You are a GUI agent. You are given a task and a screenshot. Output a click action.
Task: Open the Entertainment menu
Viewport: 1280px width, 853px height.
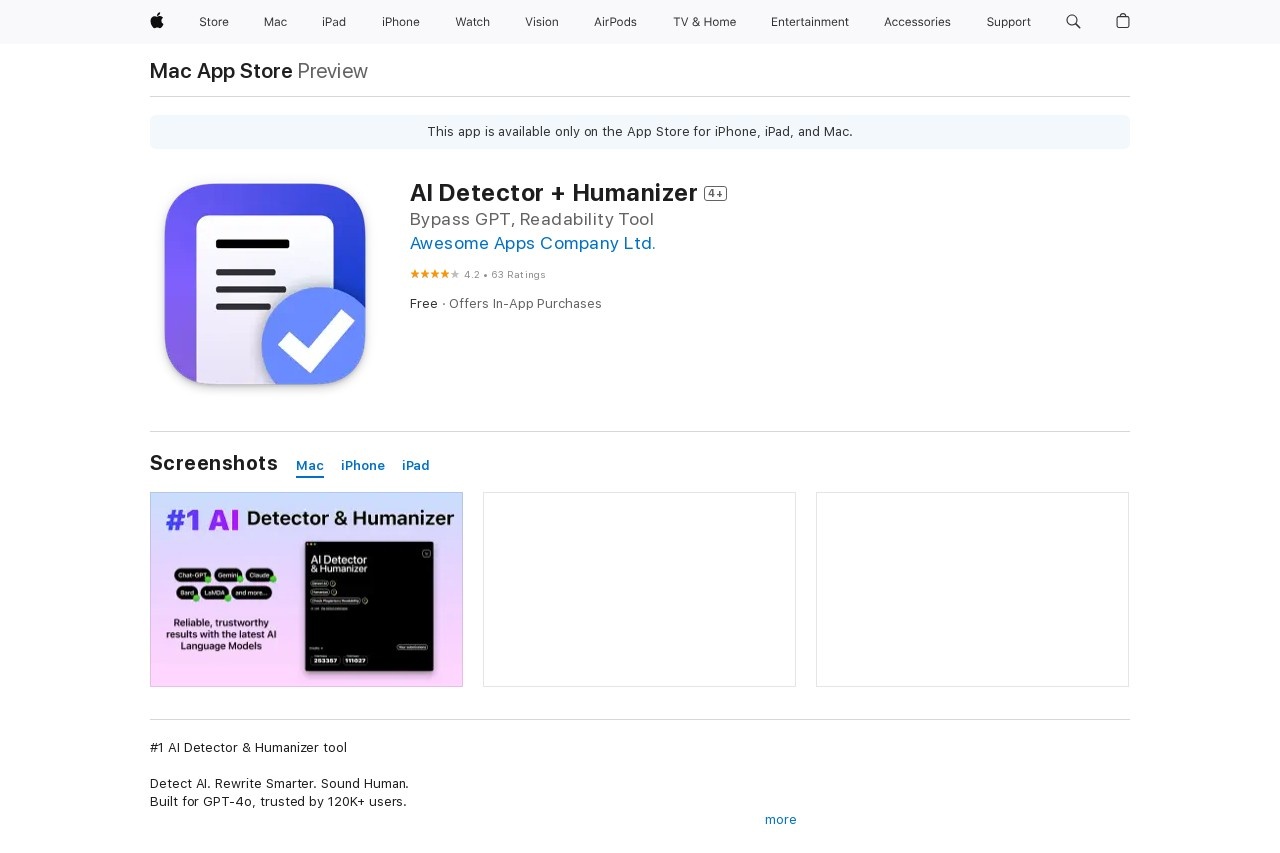pos(810,22)
